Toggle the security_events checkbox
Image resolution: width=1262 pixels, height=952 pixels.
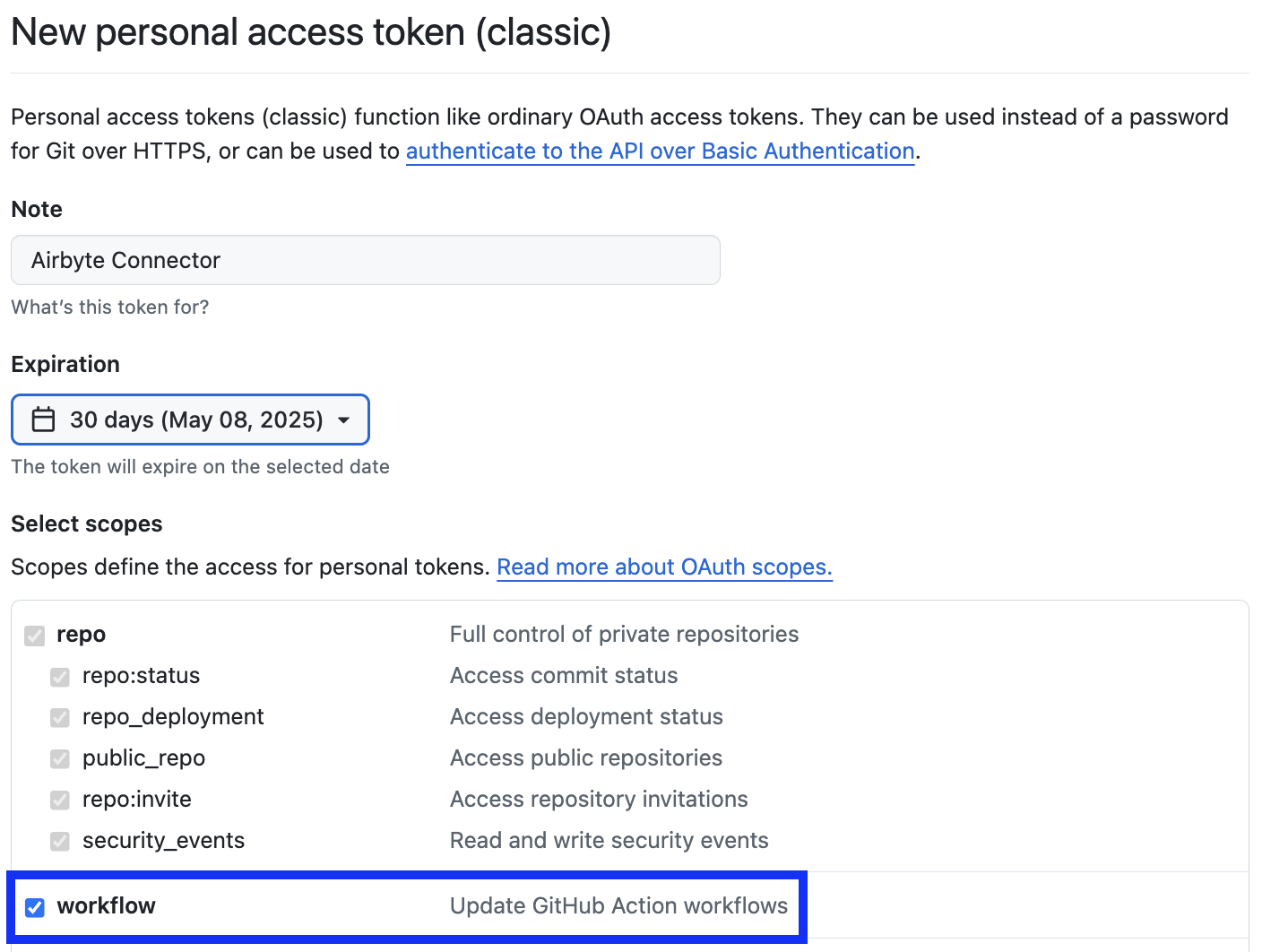pos(60,842)
